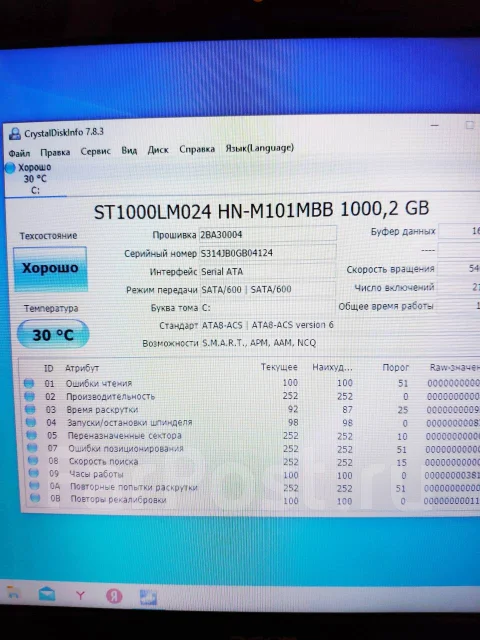Click the Наихуд... column header
The image size is (480, 640).
pos(332,367)
